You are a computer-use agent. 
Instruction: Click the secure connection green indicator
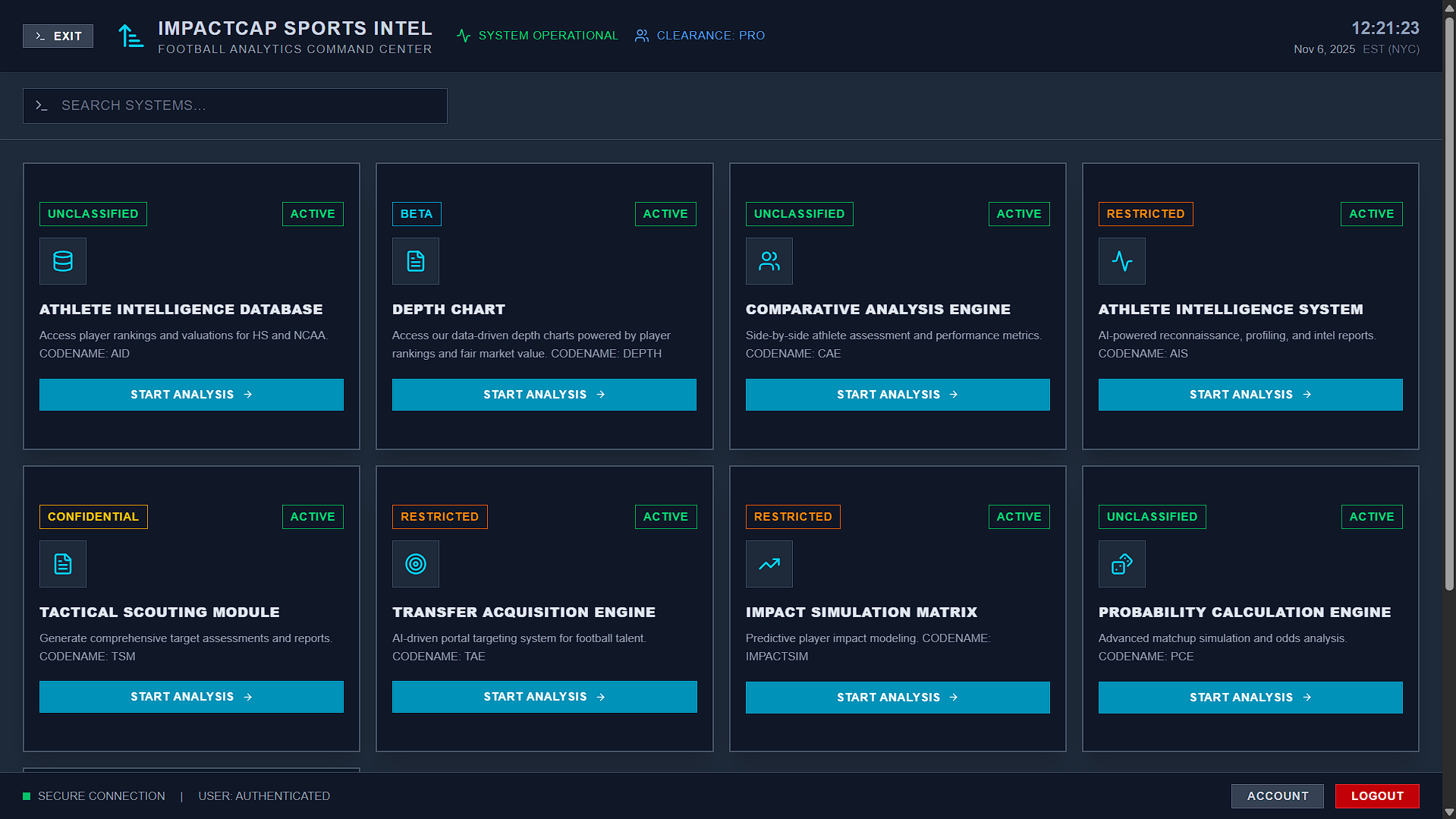tap(27, 795)
